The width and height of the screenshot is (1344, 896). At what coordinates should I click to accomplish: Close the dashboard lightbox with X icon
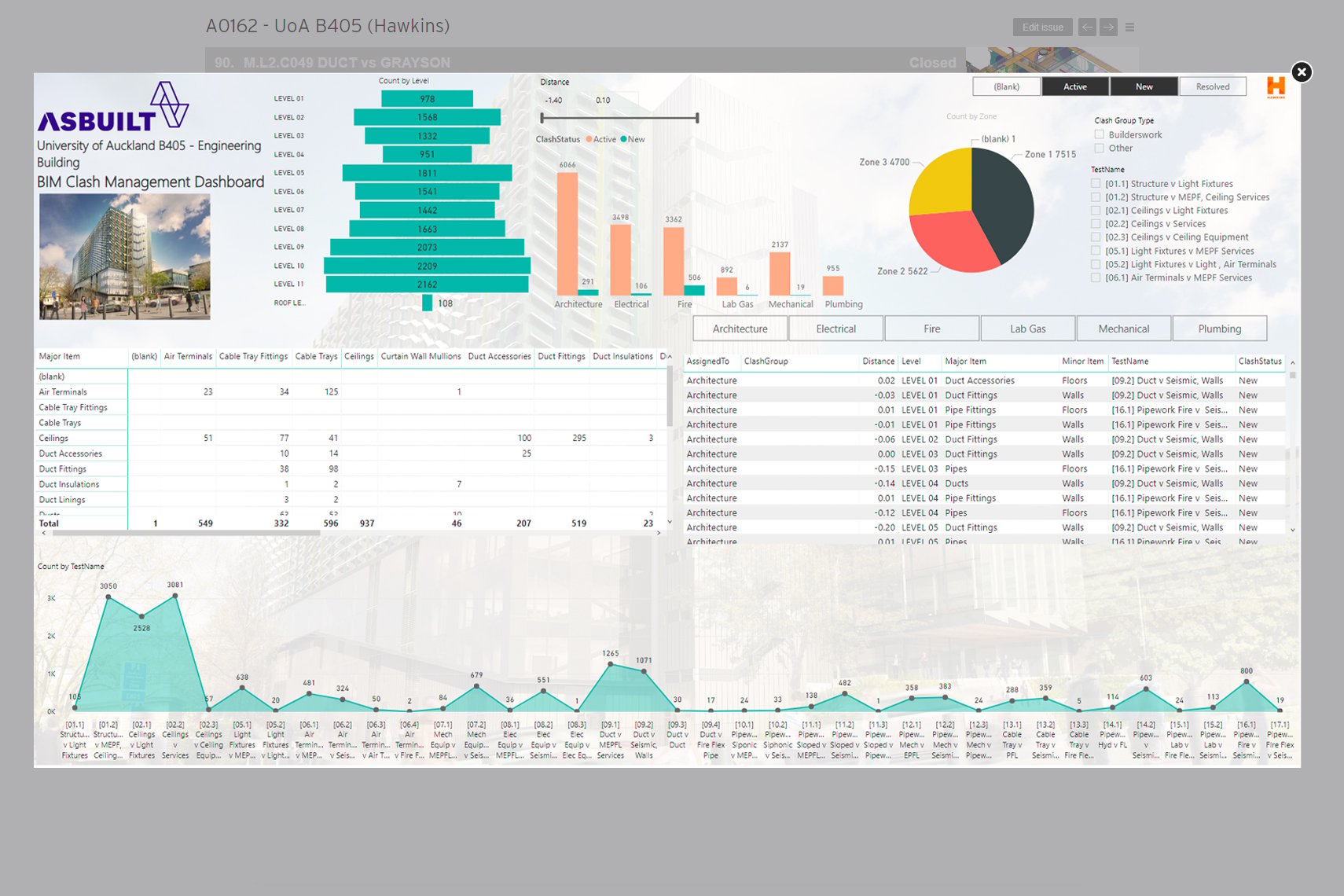click(1302, 72)
